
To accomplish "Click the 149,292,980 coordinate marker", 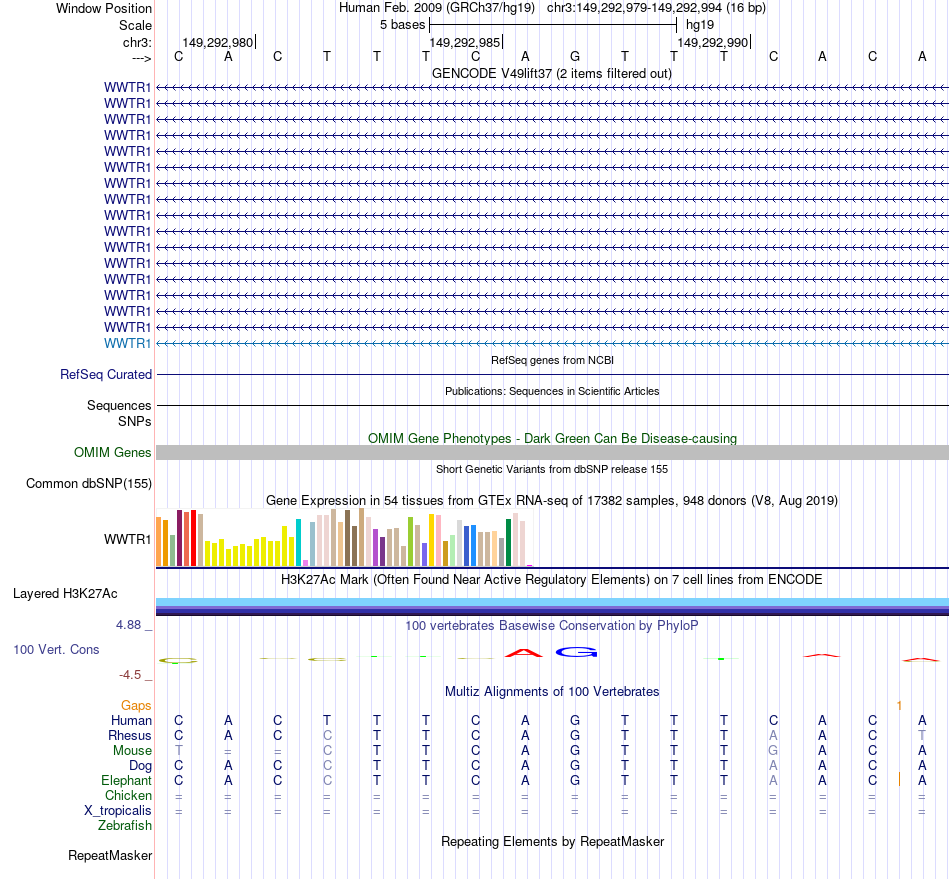I will click(x=218, y=42).
